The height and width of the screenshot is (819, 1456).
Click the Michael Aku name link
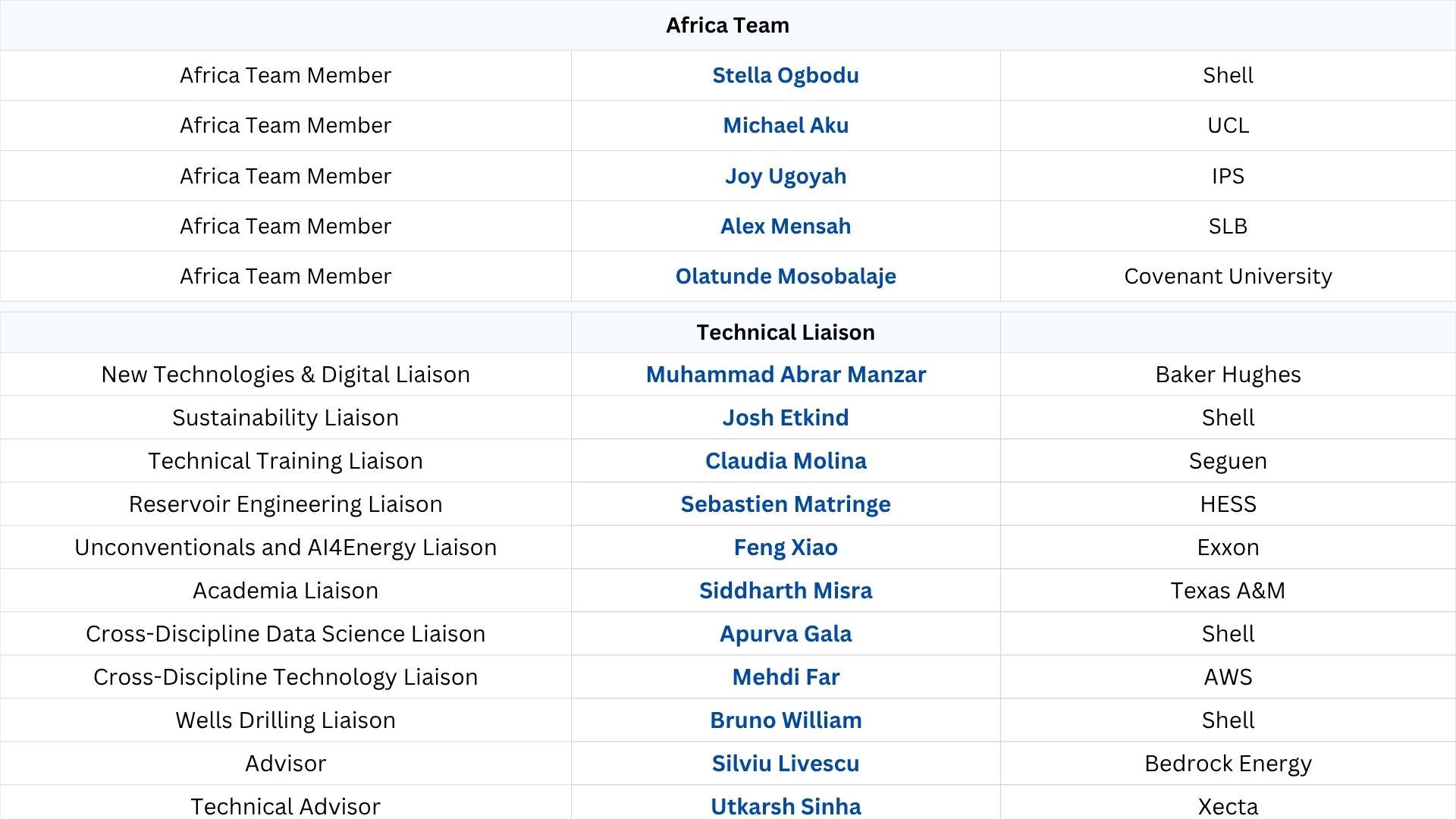pos(785,125)
